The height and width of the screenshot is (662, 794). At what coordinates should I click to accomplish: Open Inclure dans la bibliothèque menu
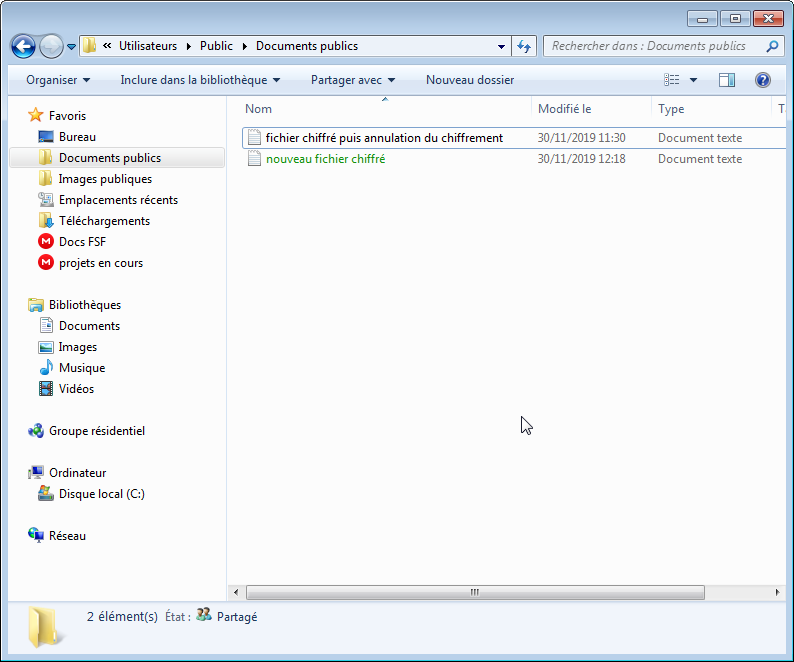pyautogui.click(x=200, y=80)
